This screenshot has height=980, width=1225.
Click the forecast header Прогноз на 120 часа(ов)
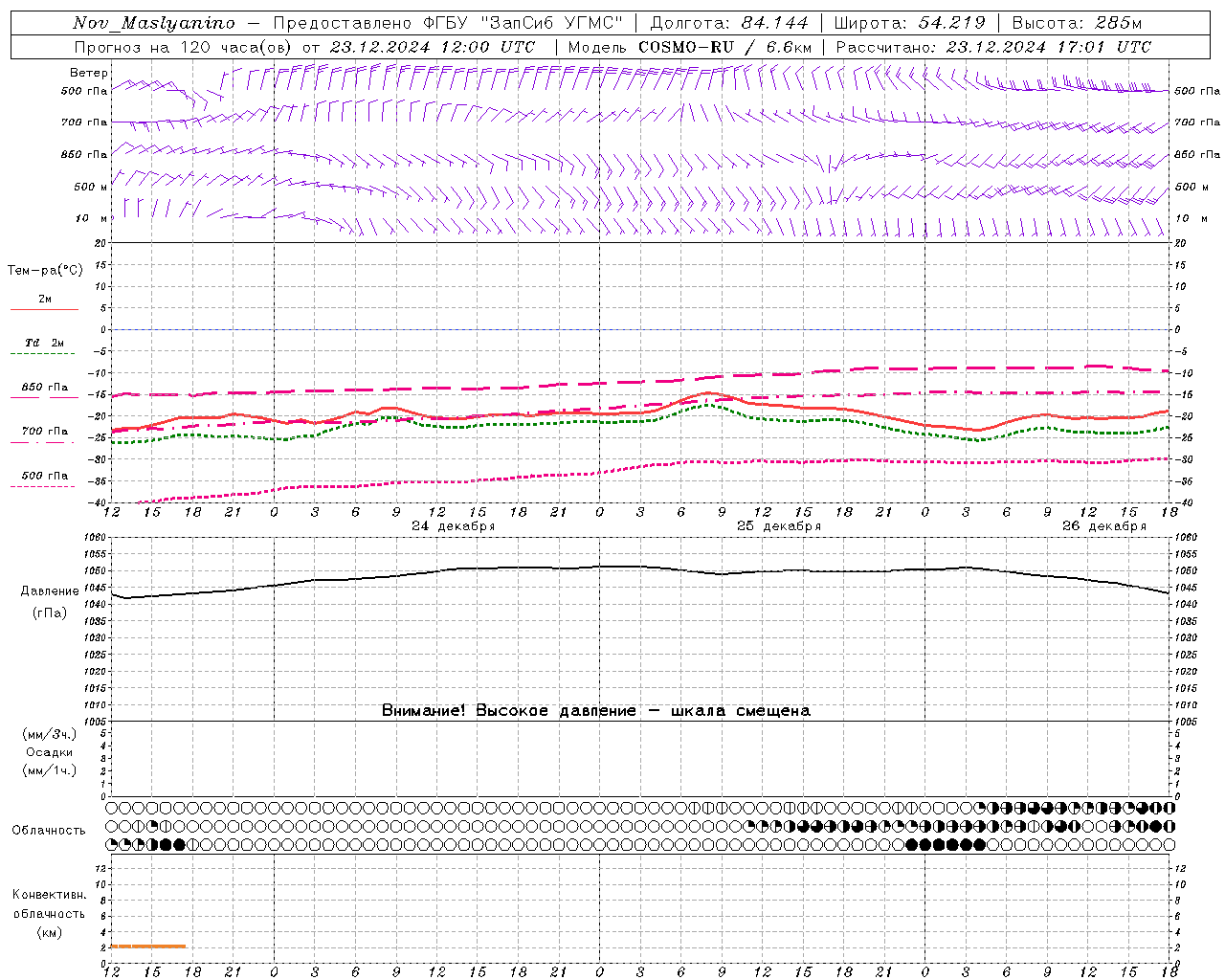(x=184, y=47)
